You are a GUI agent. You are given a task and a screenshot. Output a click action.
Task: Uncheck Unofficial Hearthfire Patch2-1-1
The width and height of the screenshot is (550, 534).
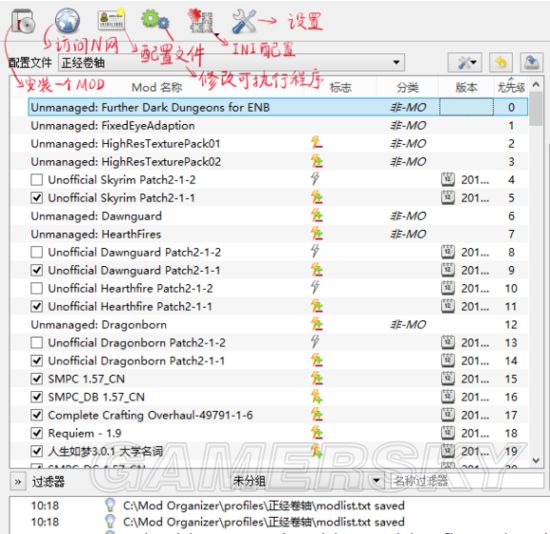click(36, 307)
